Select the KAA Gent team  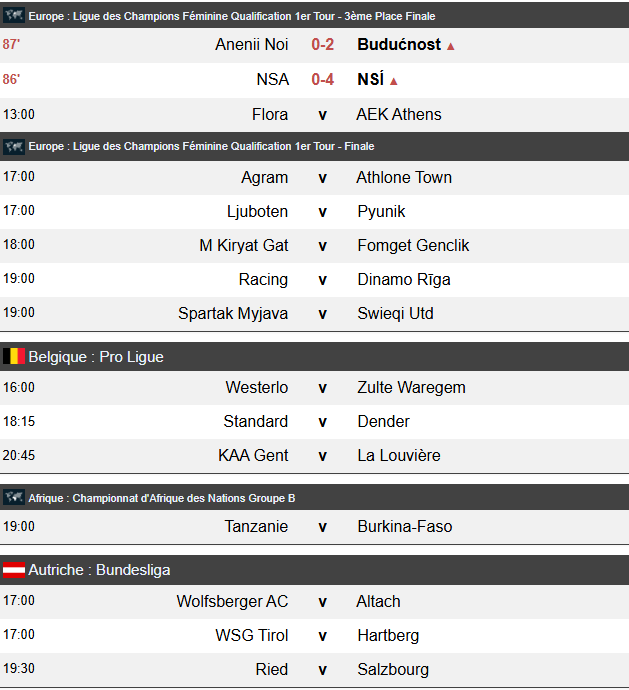253,456
